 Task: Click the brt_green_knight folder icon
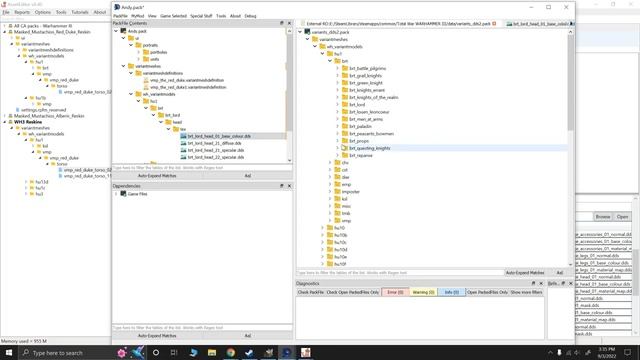pyautogui.click(x=345, y=83)
